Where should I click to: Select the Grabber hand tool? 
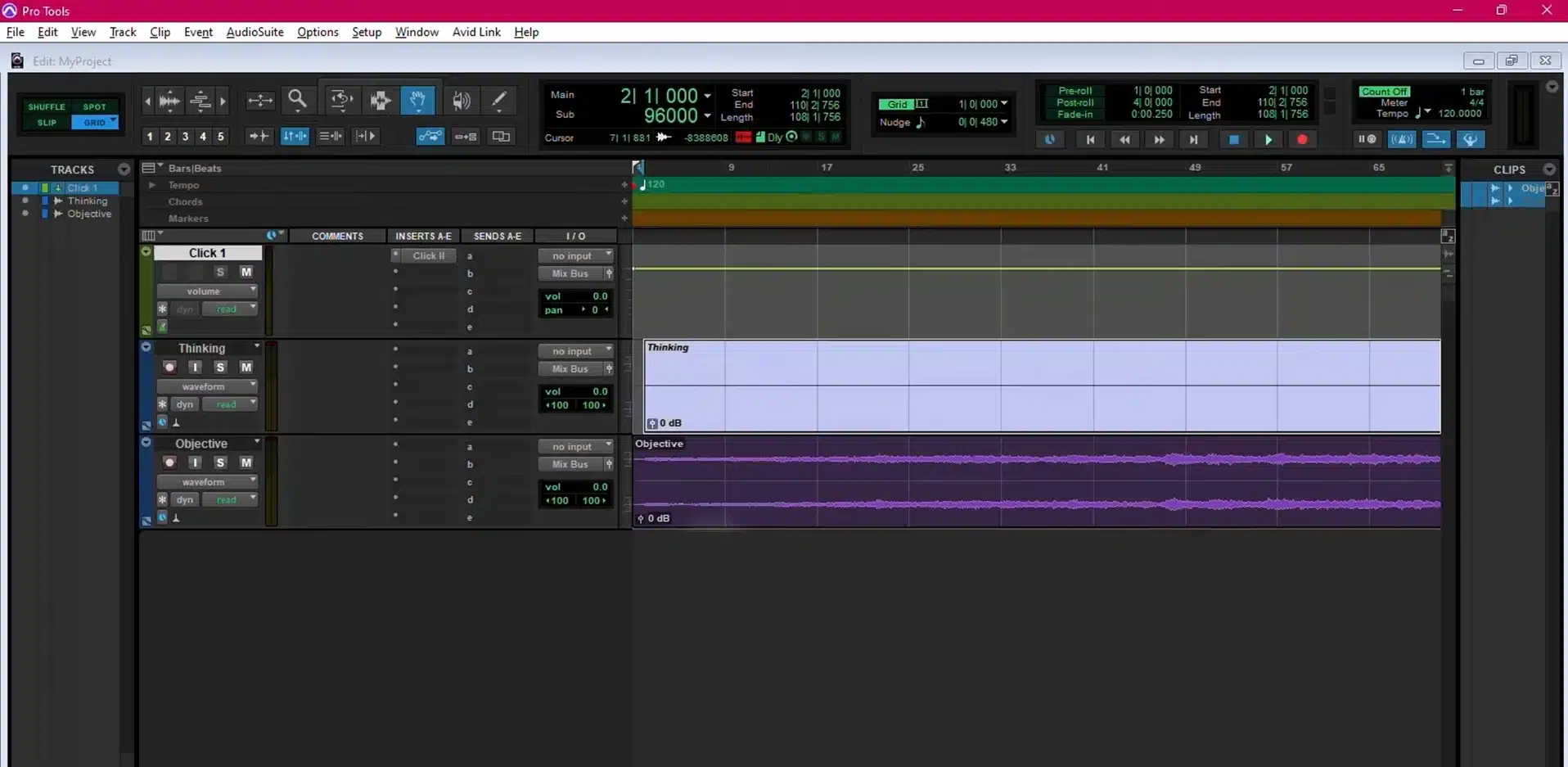417,101
